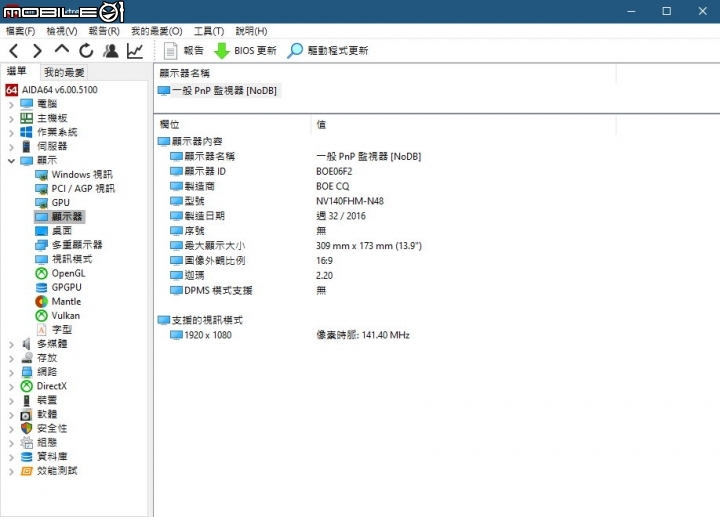Expand the 主機板 tree node

pos(11,118)
